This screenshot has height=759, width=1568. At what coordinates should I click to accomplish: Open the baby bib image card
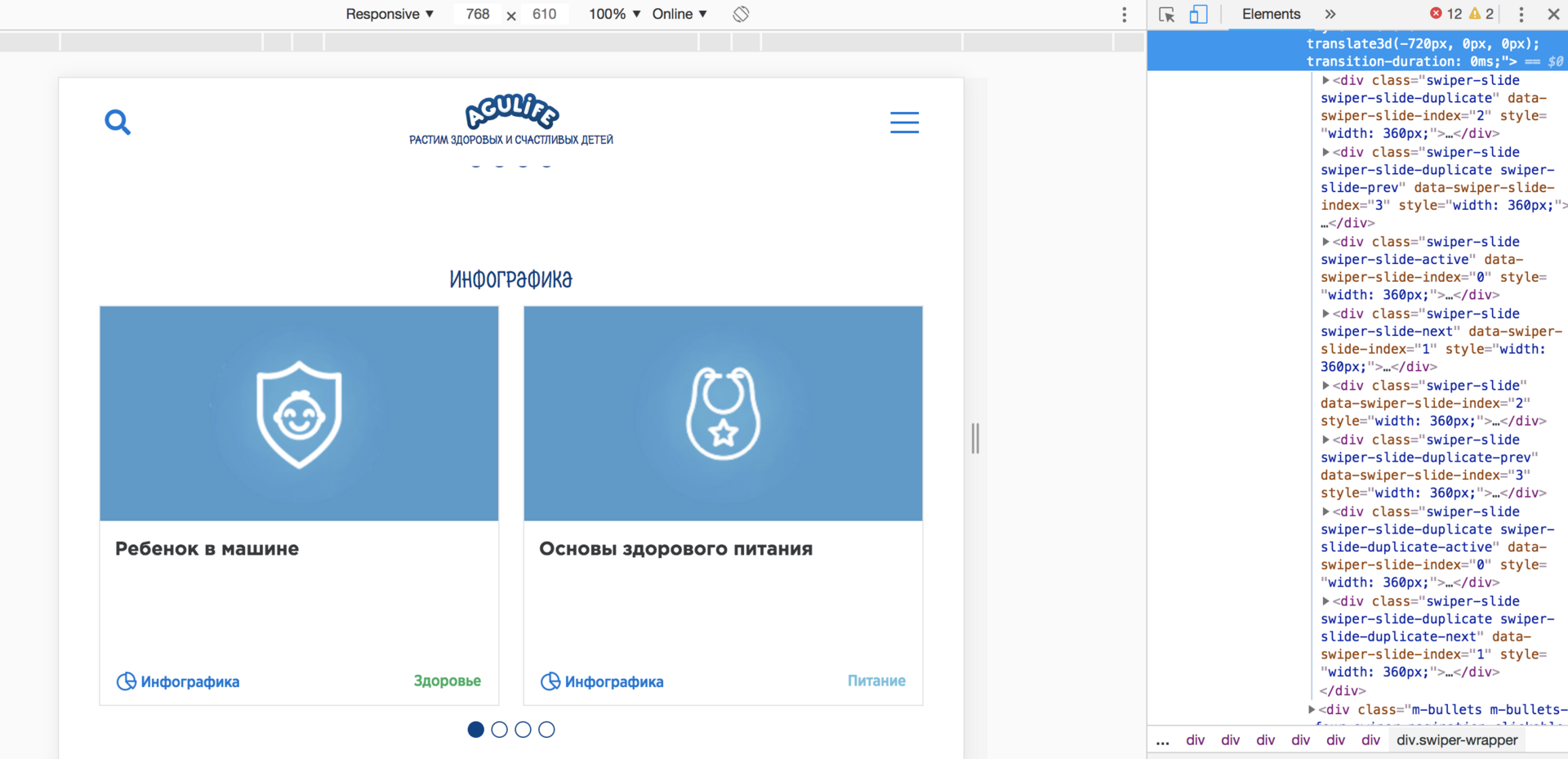pos(723,413)
